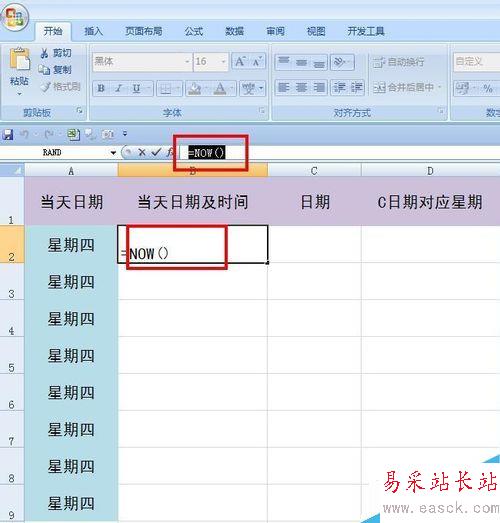The image size is (500, 523).
Task: Copy selection with 复制
Action: 55,70
